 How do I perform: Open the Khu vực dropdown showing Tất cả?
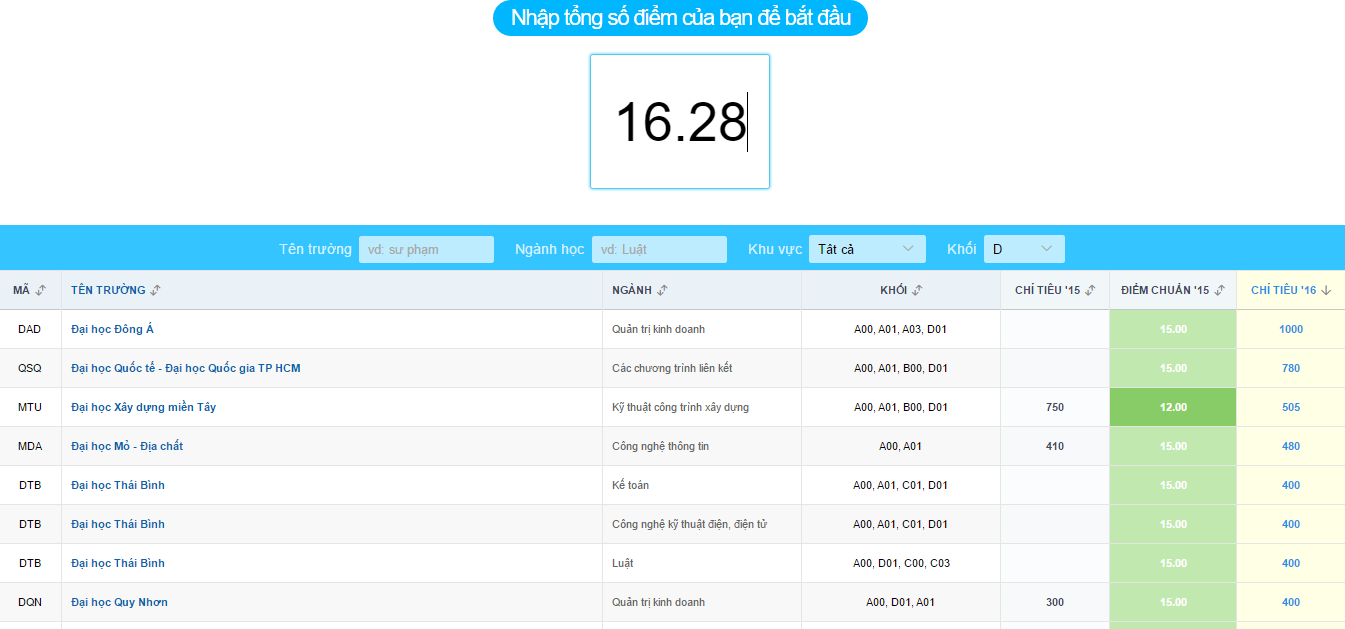tap(866, 249)
